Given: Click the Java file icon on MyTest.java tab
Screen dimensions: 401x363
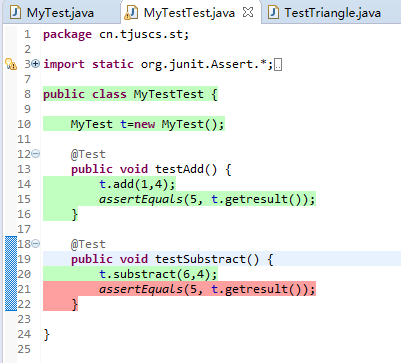Looking at the screenshot, I should [16, 13].
